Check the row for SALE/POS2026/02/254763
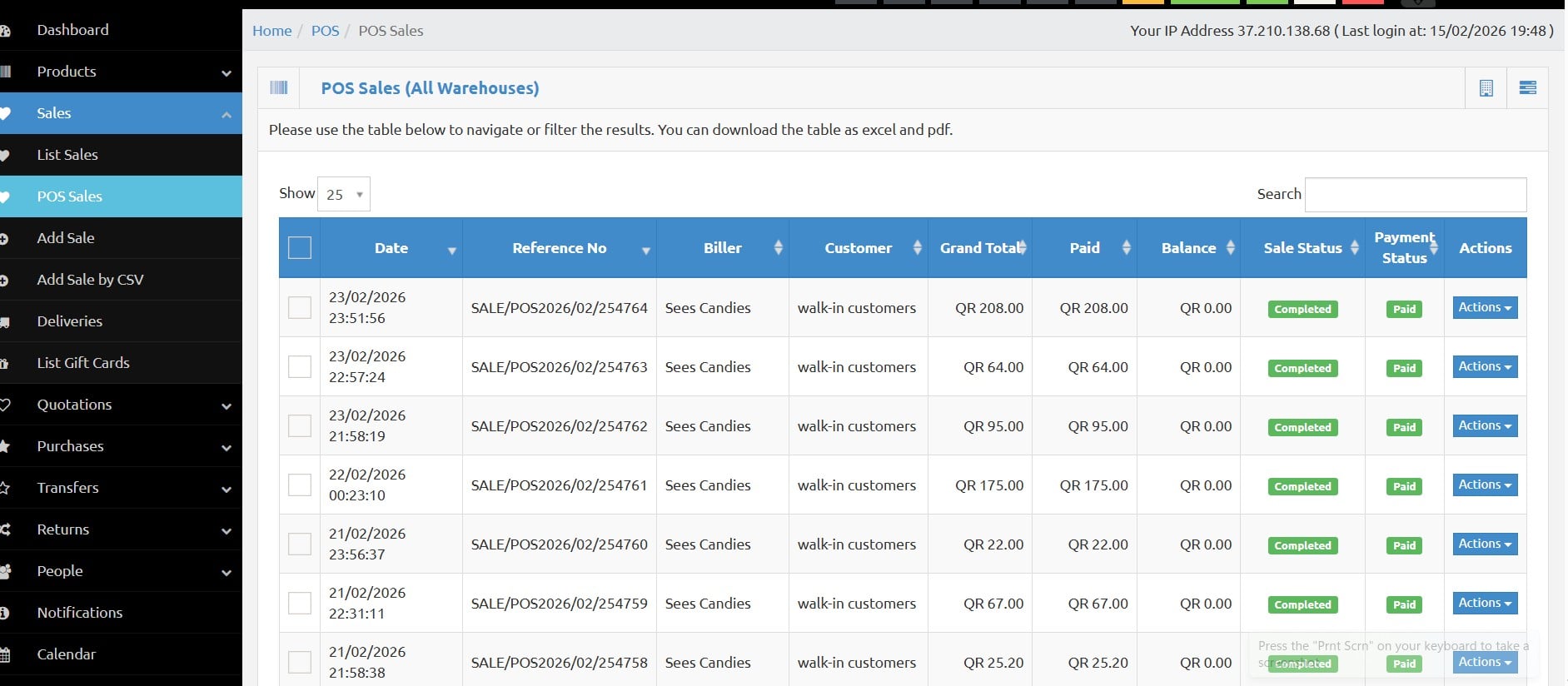 (x=300, y=366)
